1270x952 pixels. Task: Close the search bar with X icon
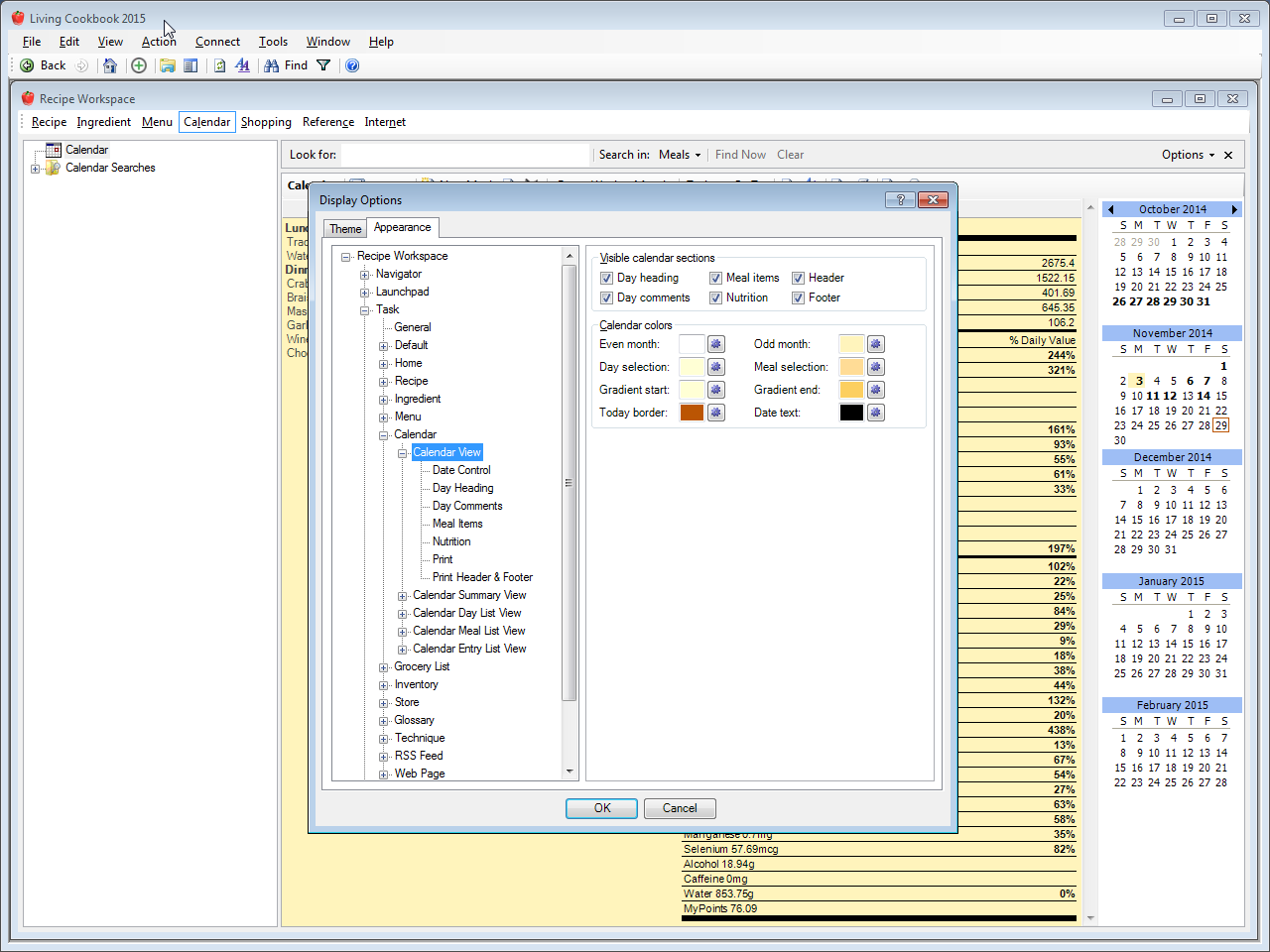click(1228, 155)
